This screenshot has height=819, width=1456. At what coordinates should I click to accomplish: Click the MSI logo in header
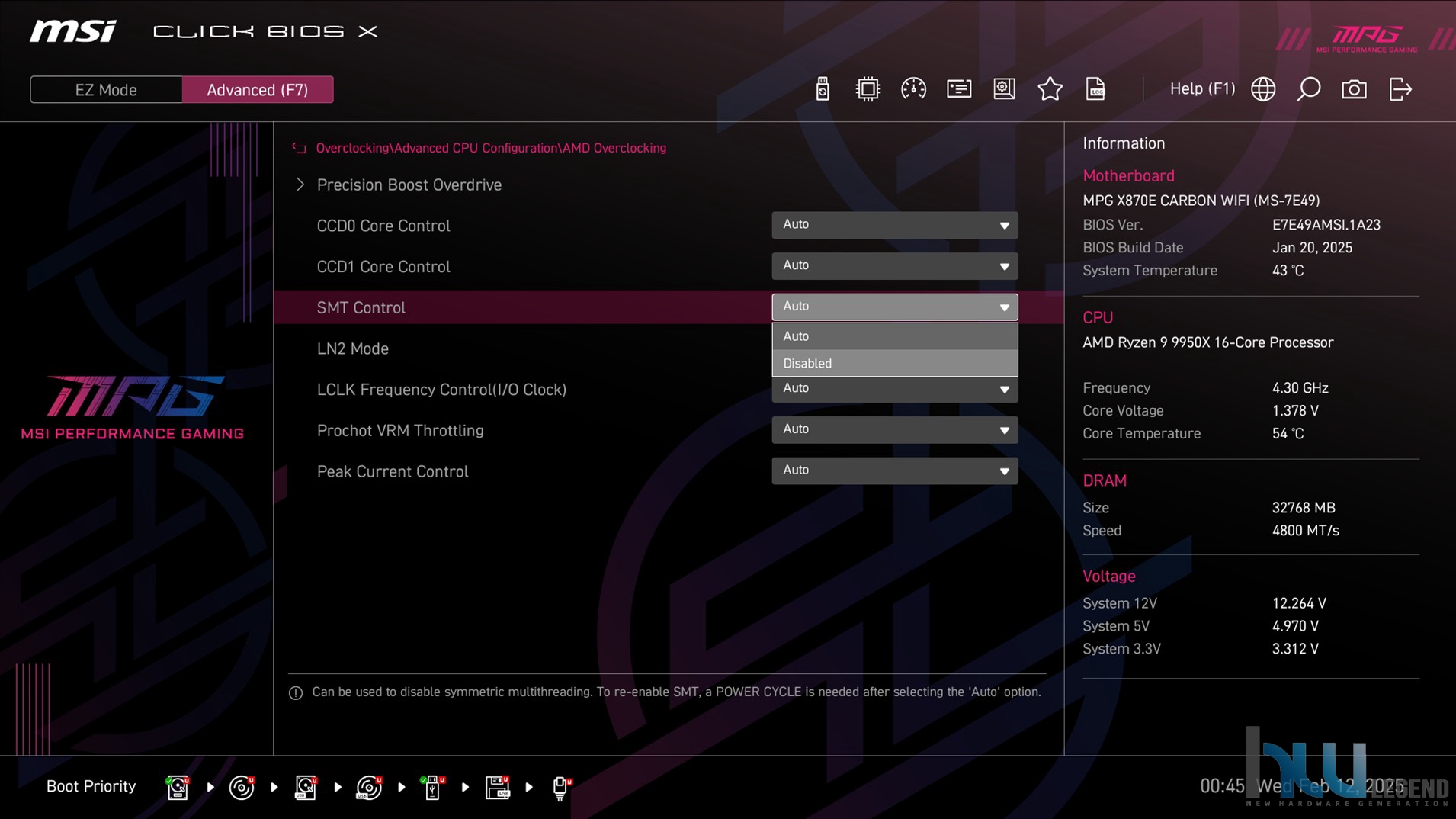pos(73,31)
